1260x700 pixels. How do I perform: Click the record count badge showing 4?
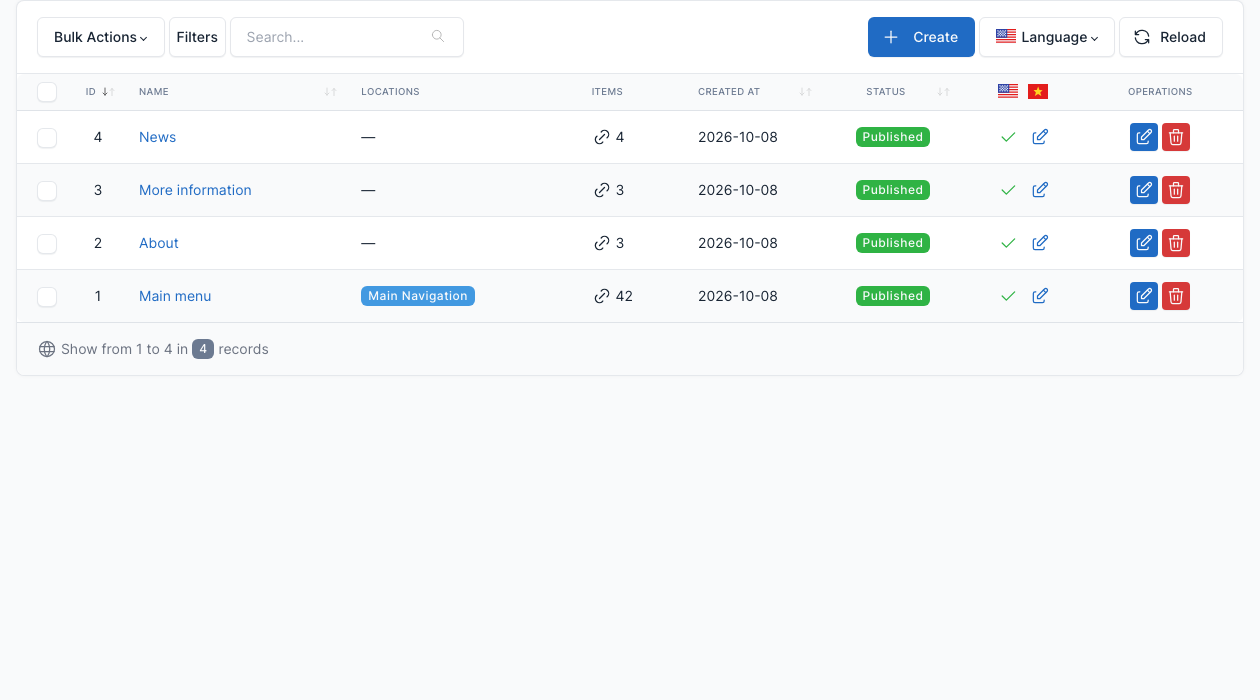[203, 349]
